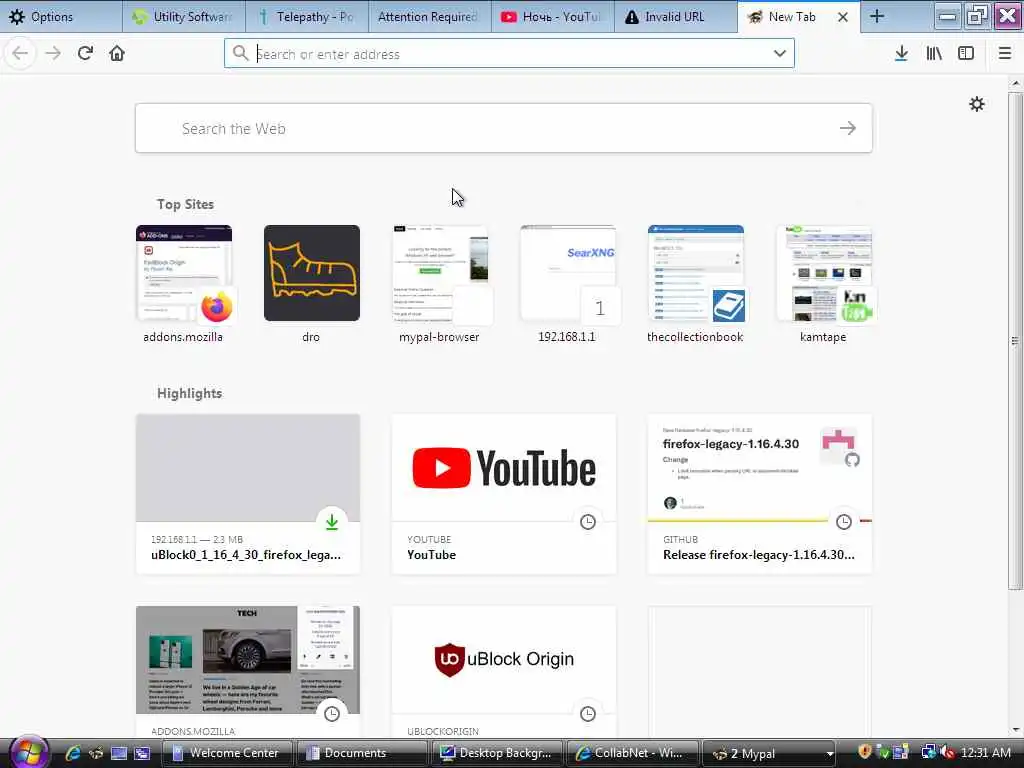The image size is (1024, 768).
Task: Click Show Desktop quick launch icon
Action: pos(119,753)
